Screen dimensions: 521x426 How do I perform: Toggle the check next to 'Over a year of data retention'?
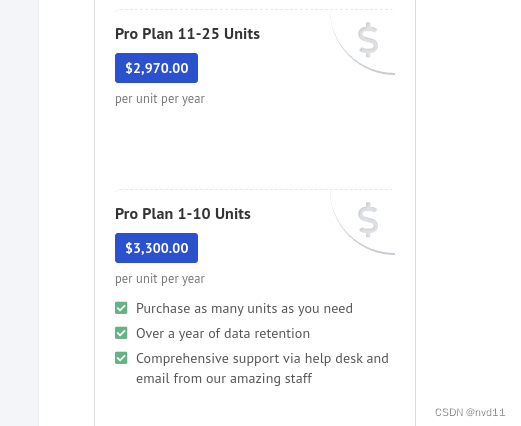click(x=121, y=333)
